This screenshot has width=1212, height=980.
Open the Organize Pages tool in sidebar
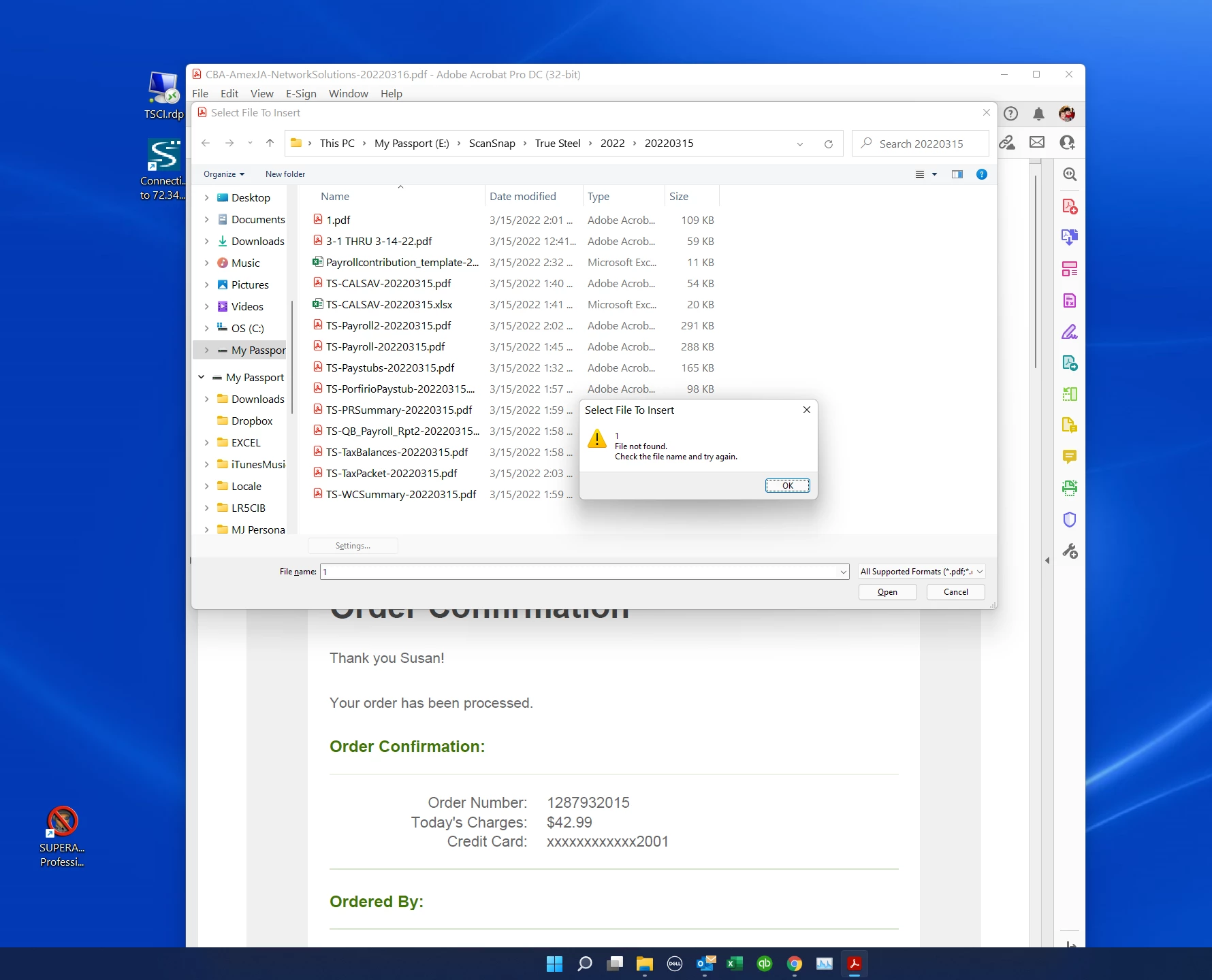pos(1070,269)
